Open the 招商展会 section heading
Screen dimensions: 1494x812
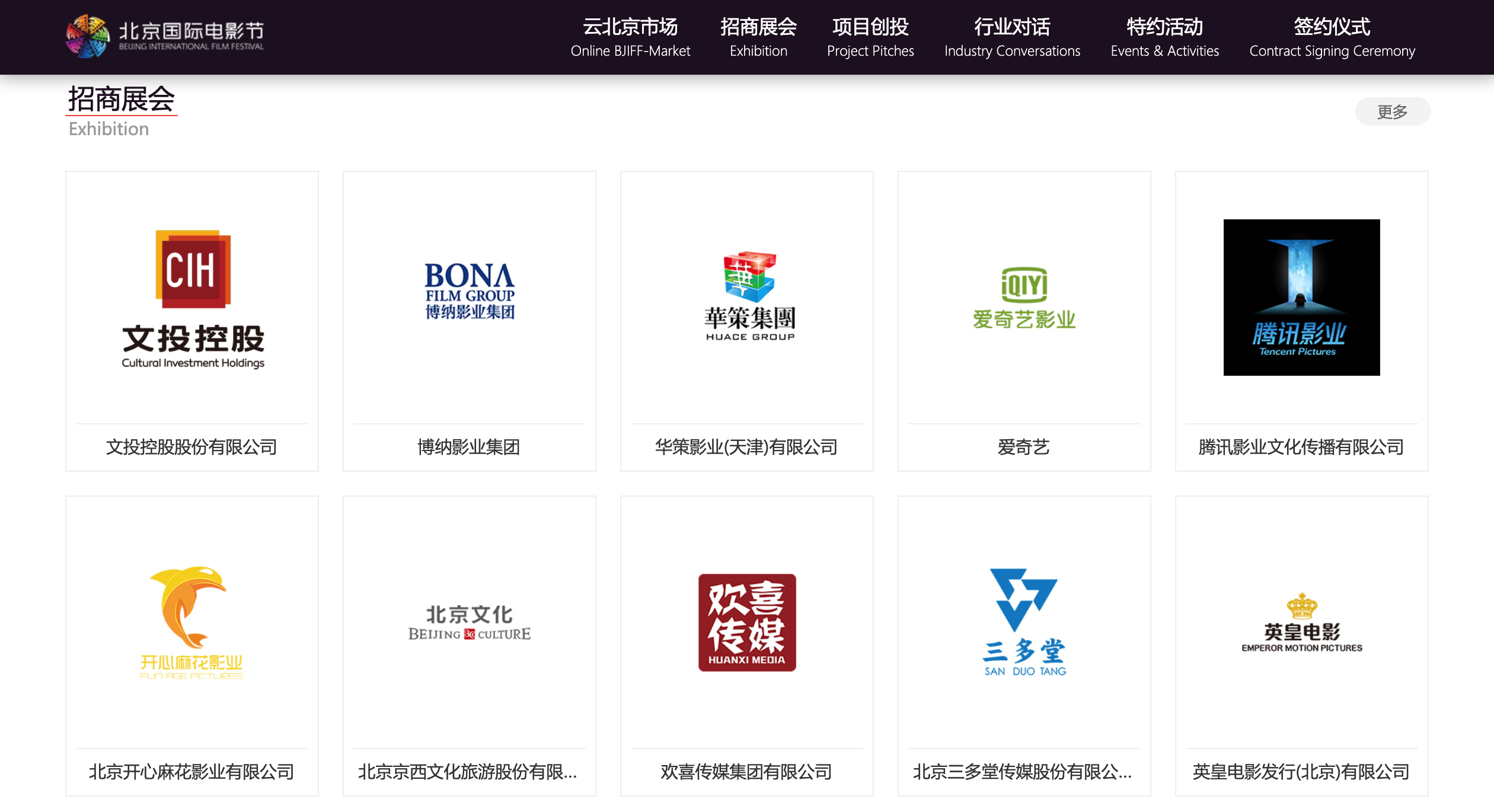tap(122, 99)
